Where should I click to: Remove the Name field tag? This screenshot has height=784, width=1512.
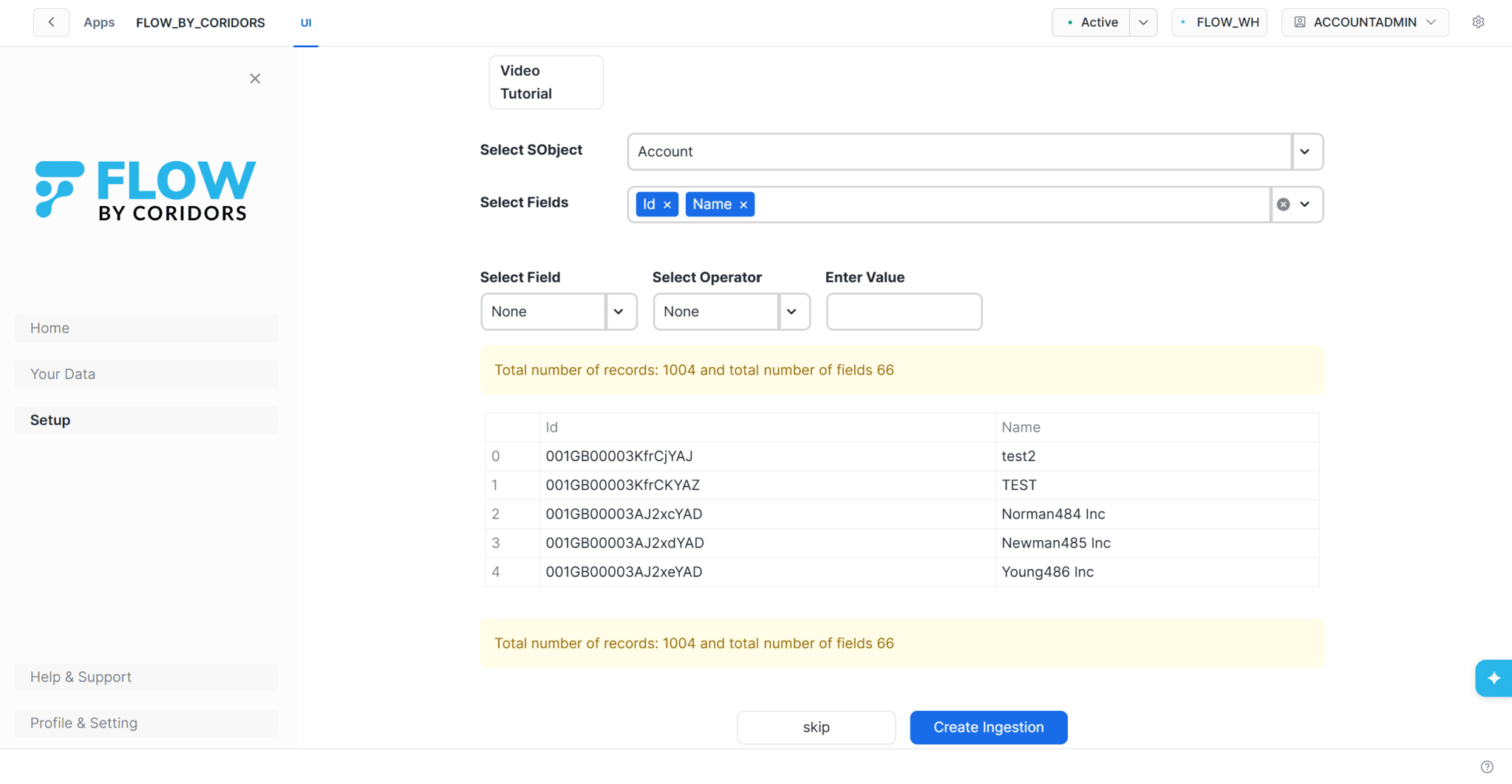tap(743, 205)
